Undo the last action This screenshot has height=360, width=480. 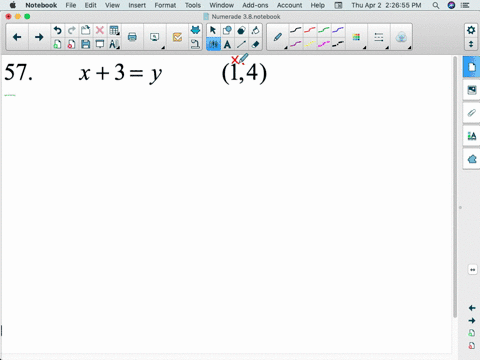[x=57, y=30]
